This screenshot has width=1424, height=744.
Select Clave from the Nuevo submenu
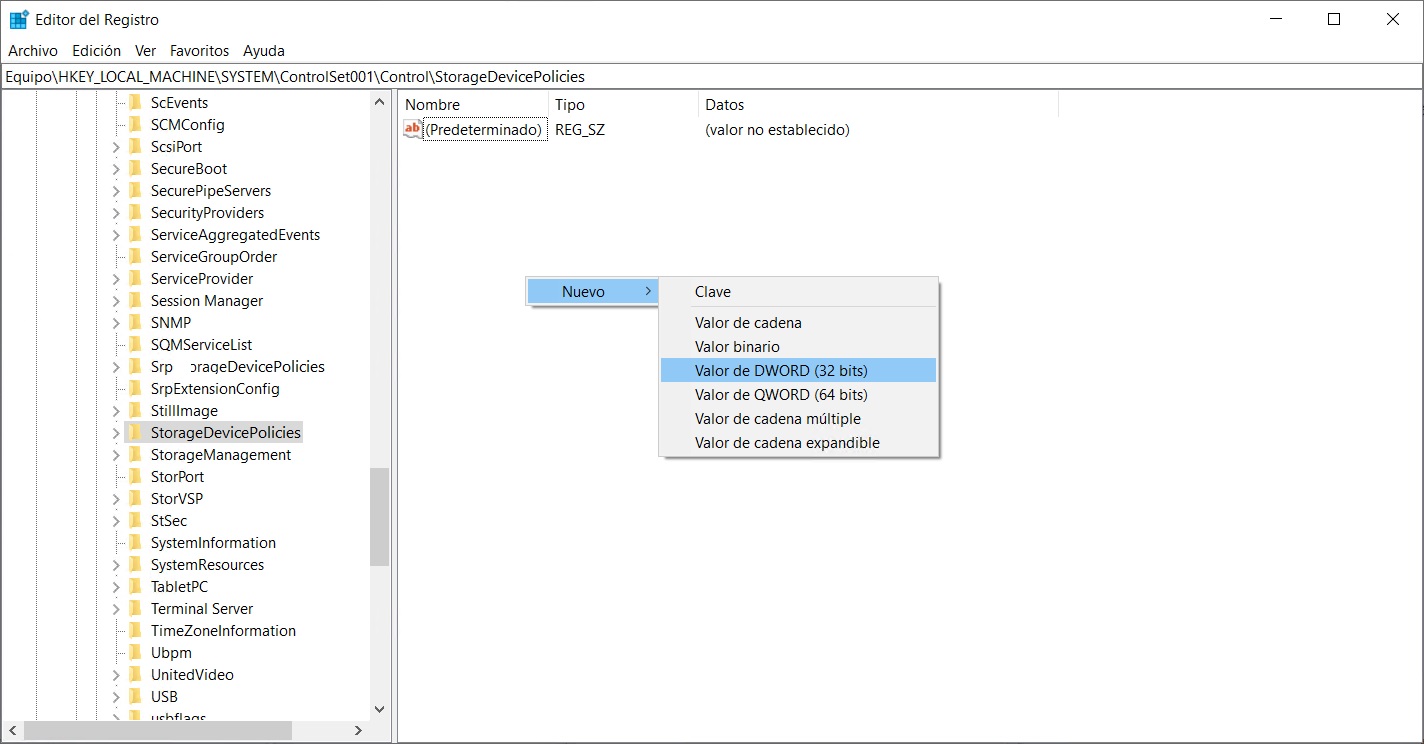click(713, 292)
